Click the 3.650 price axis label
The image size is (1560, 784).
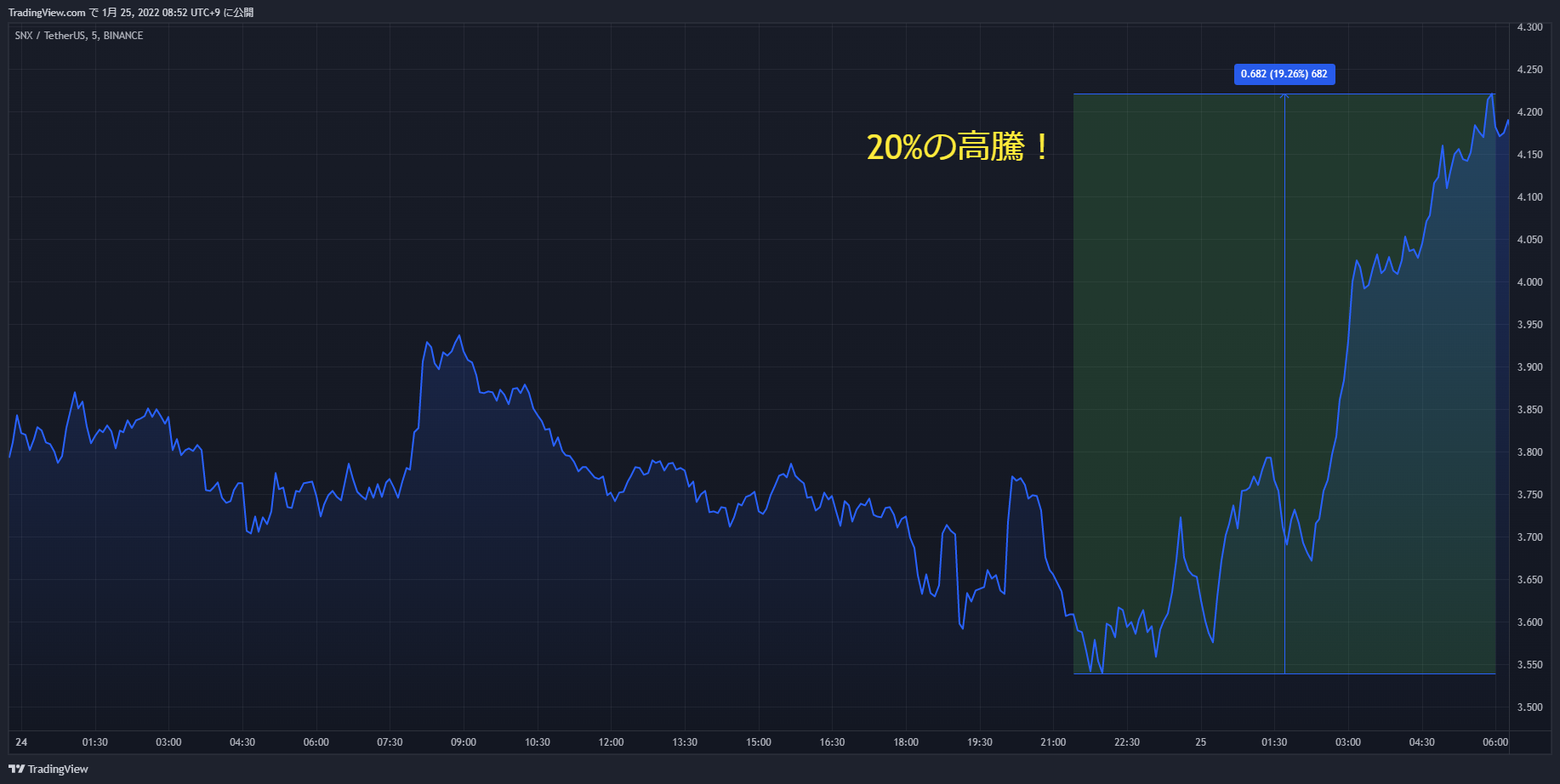pyautogui.click(x=1529, y=580)
